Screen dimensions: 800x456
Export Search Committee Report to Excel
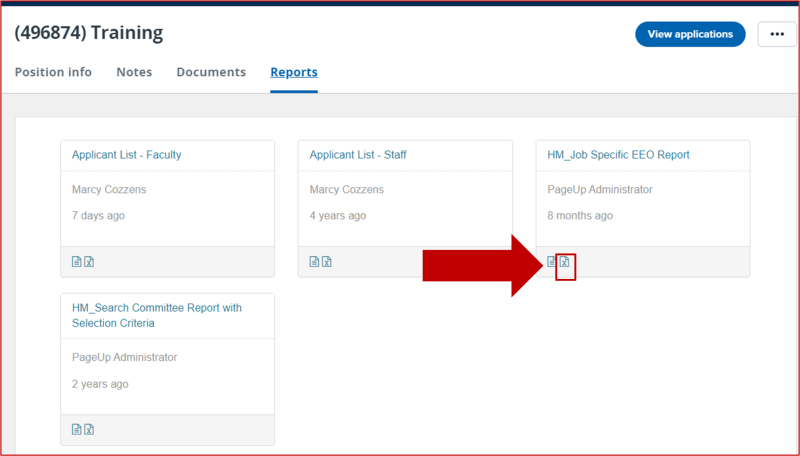[89, 430]
